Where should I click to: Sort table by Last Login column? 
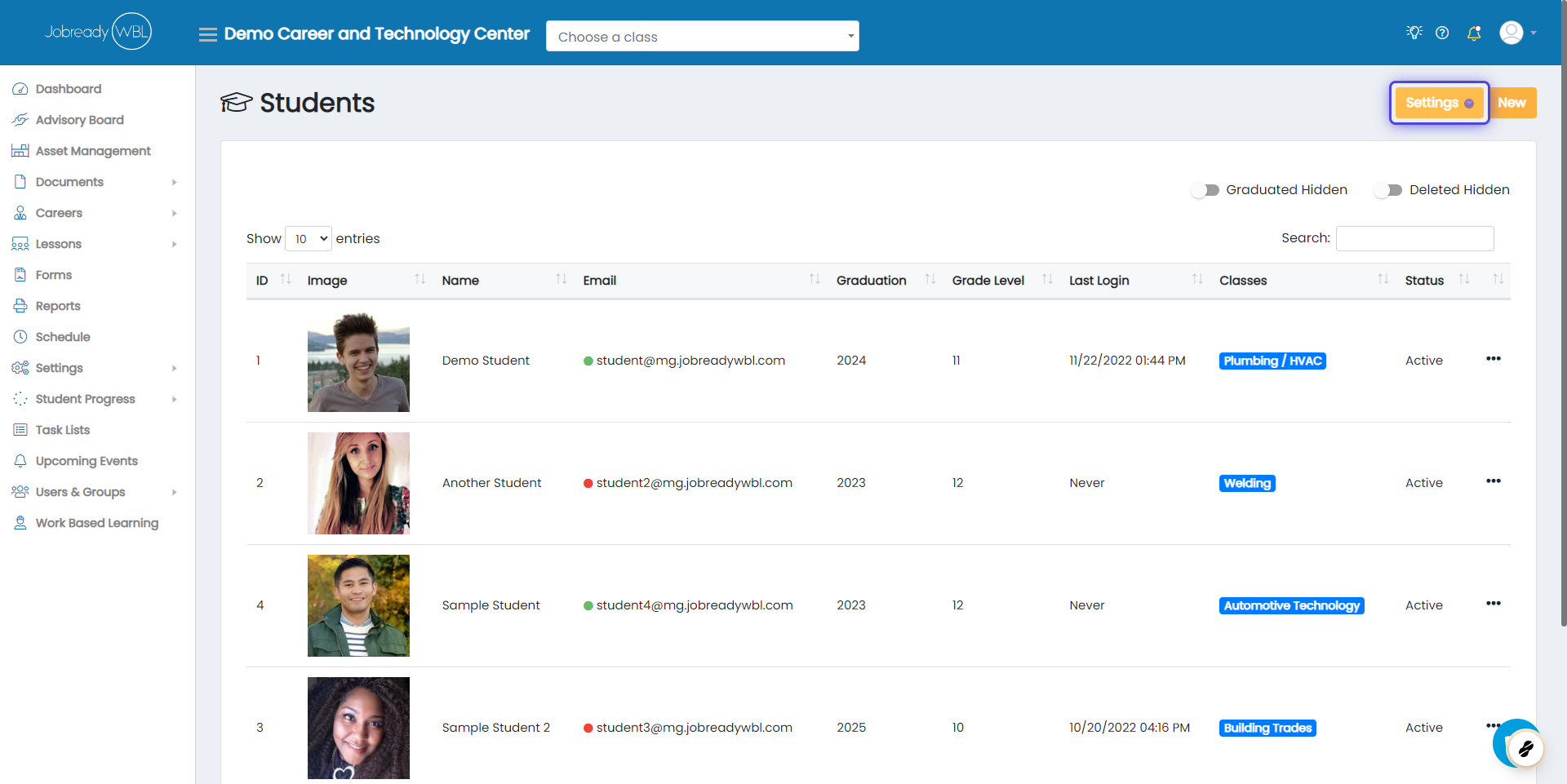coord(1136,280)
